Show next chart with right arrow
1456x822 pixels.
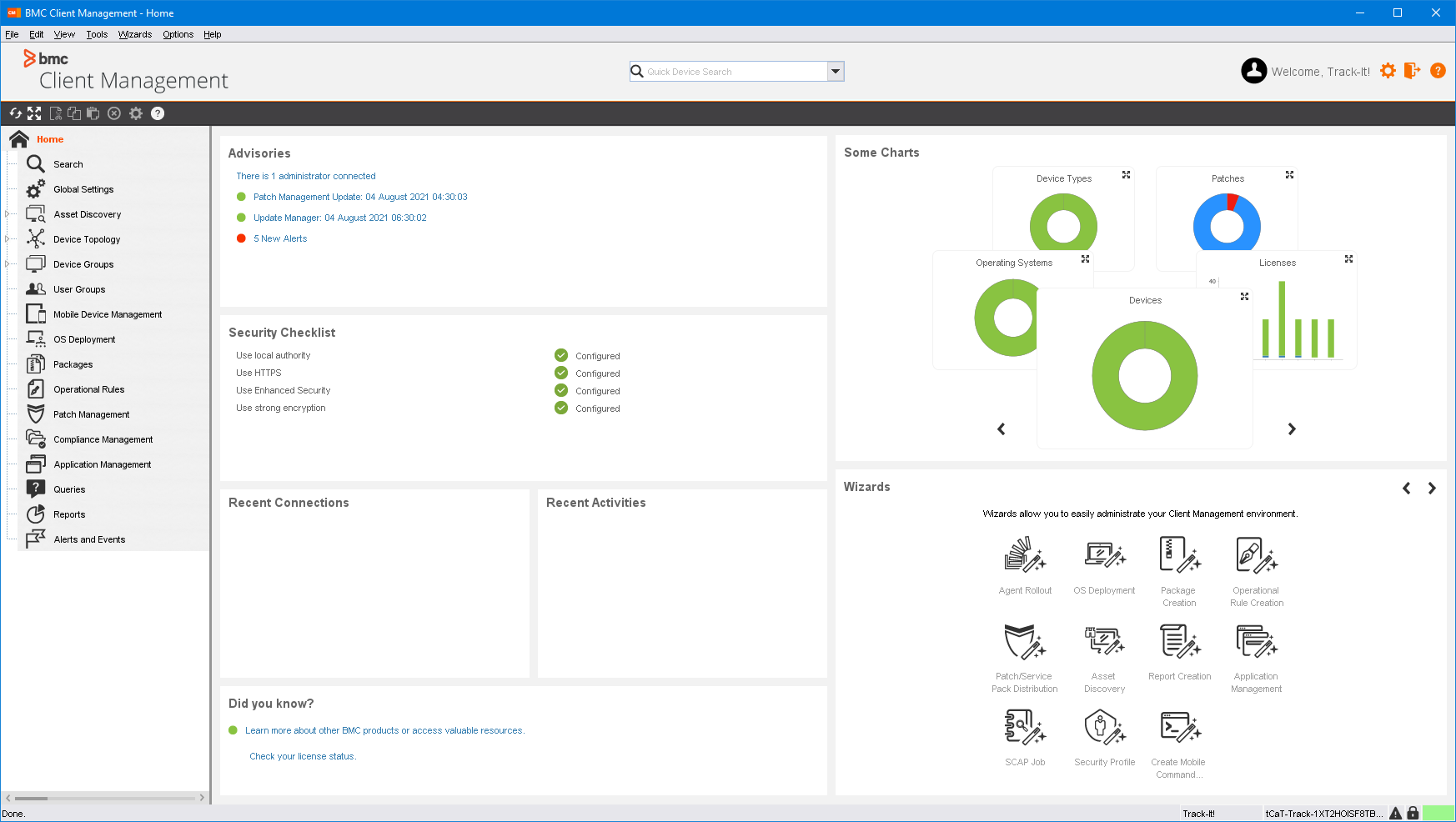1292,429
